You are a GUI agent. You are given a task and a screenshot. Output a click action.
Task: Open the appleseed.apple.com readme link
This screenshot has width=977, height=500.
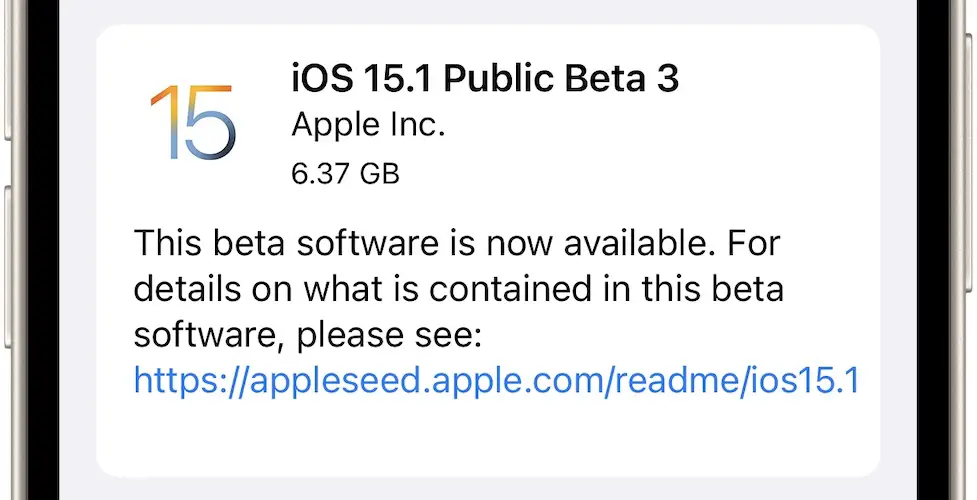[x=496, y=380]
